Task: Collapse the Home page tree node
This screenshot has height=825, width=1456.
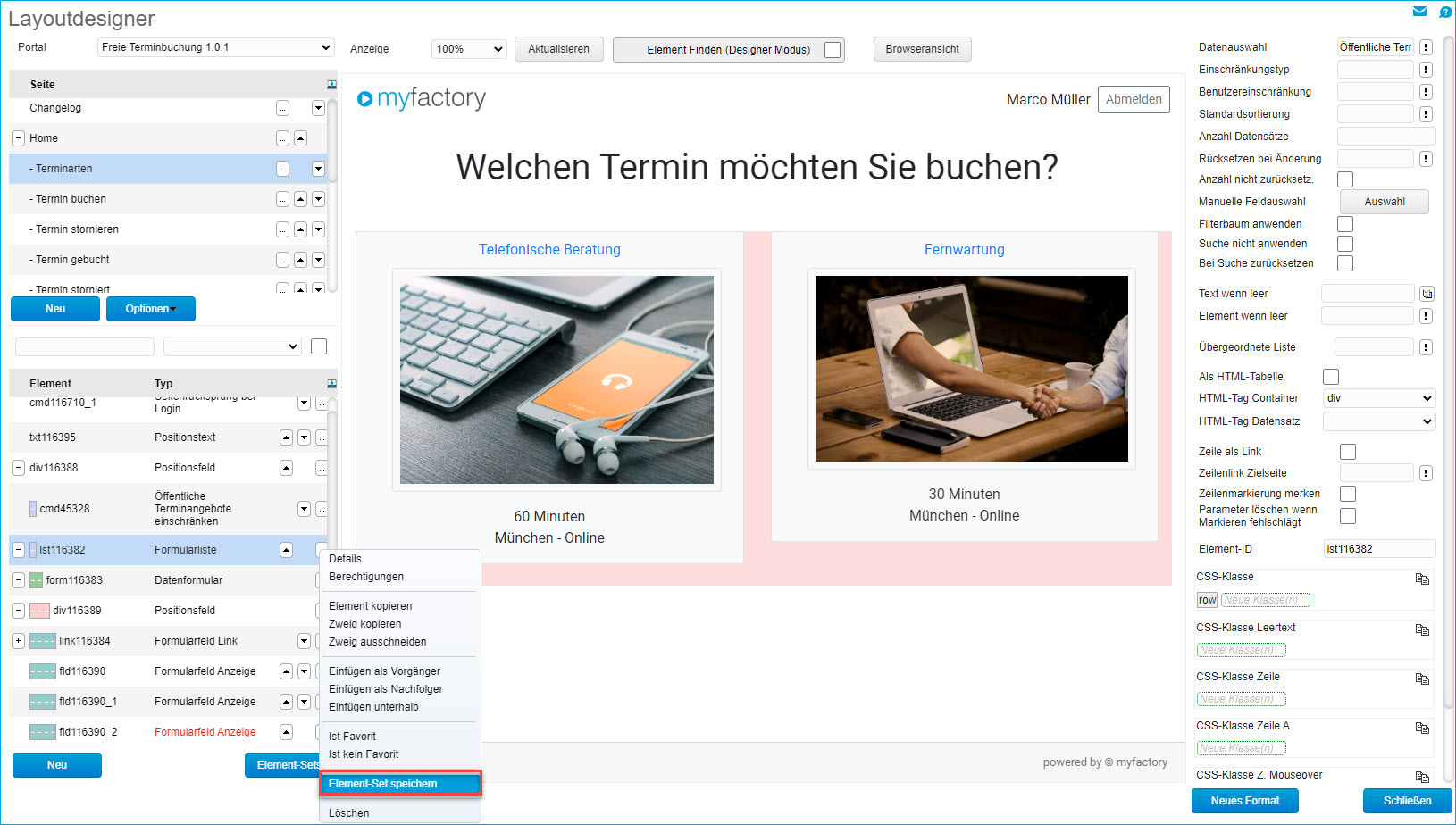Action: coord(18,138)
